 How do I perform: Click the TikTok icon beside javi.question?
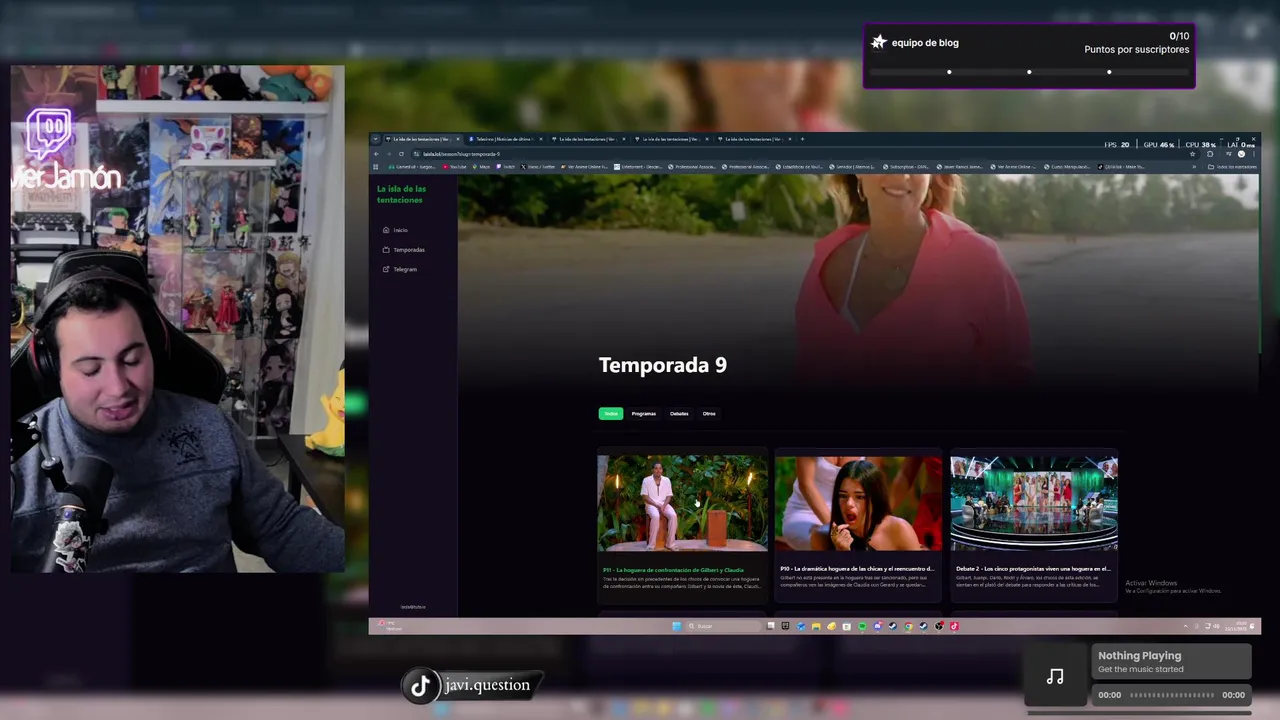tap(420, 685)
